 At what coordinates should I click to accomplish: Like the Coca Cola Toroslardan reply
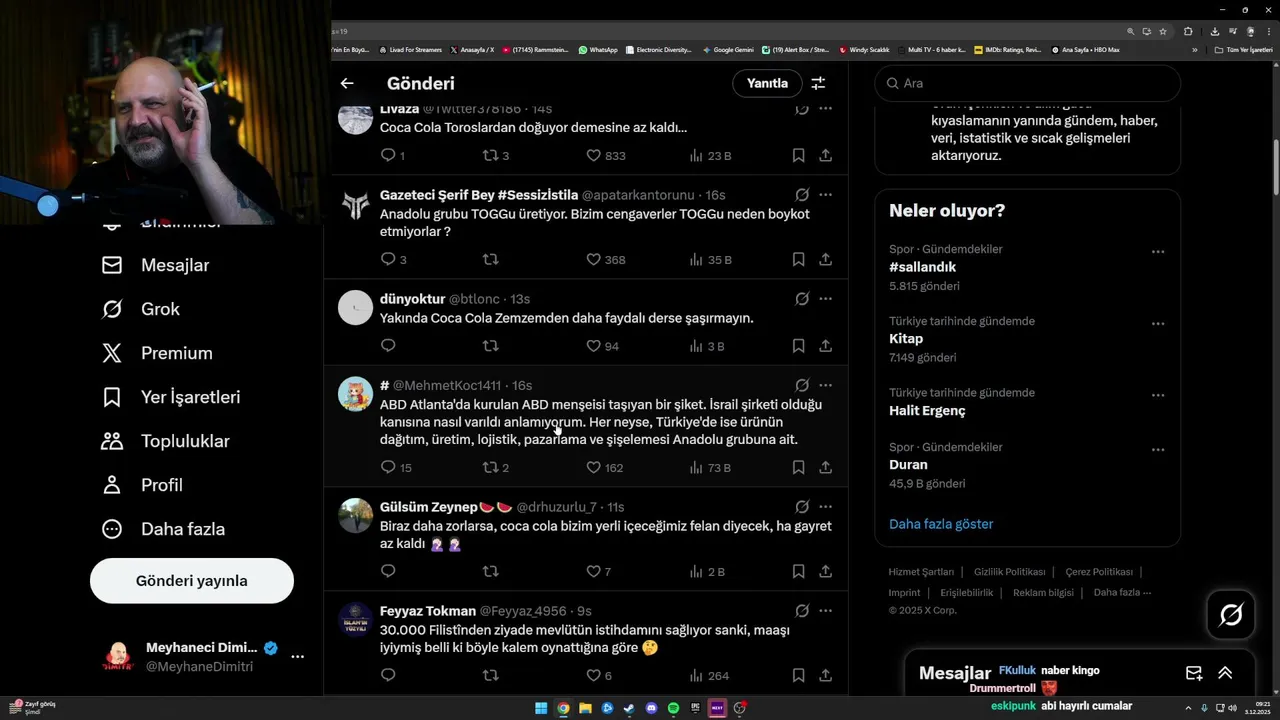[x=605, y=156]
